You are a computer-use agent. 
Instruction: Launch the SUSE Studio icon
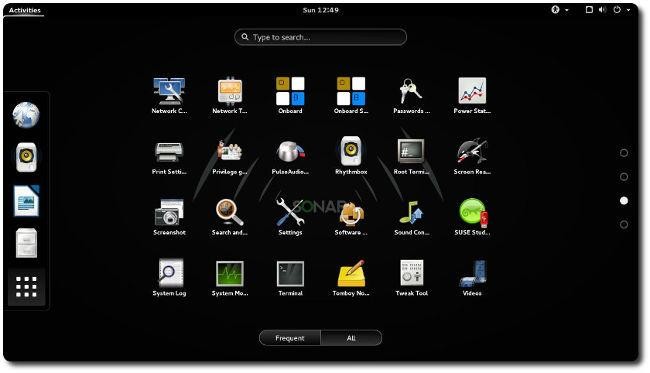472,217
